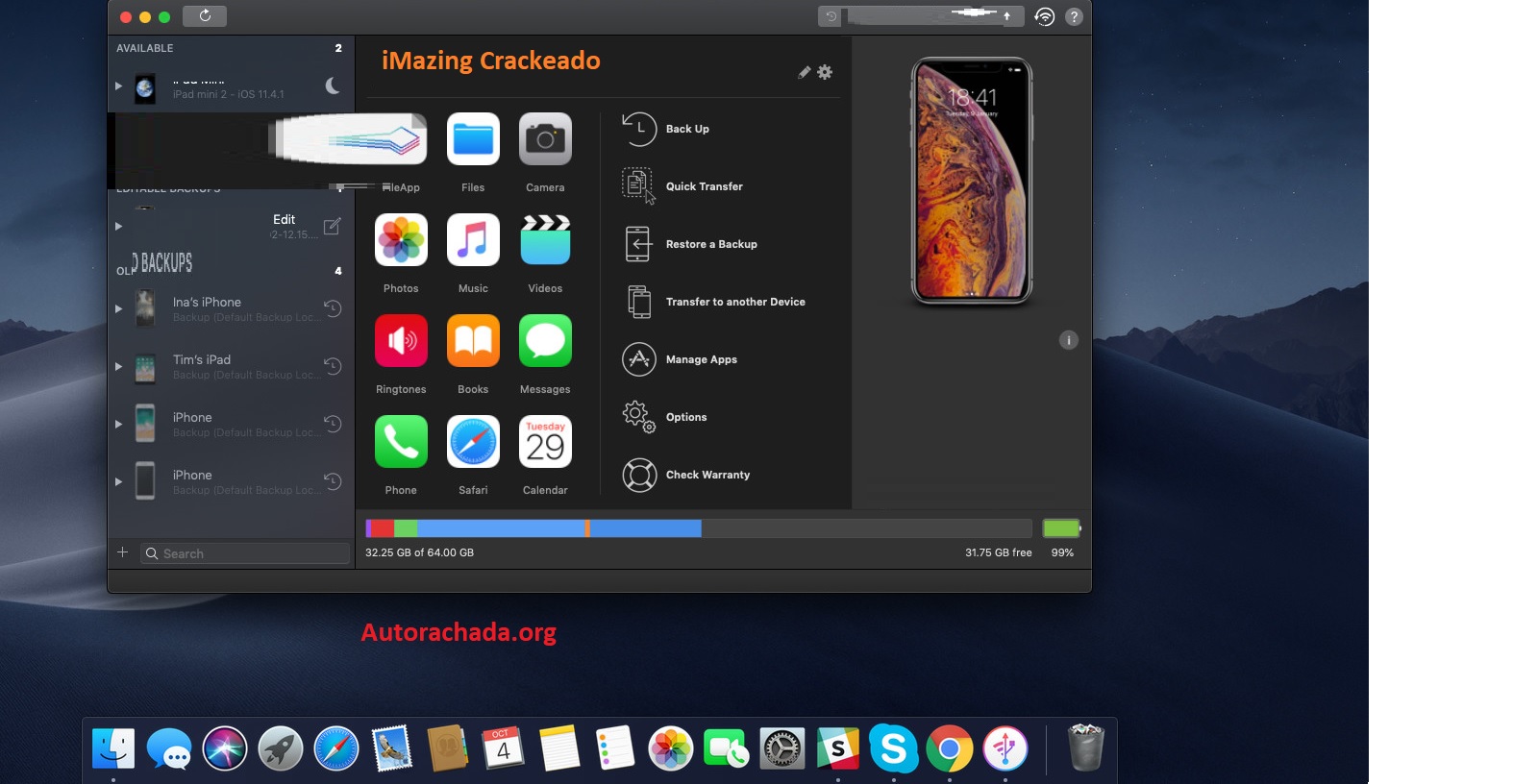
Task: Expand Tim's iPad backup entry
Action: click(x=118, y=366)
